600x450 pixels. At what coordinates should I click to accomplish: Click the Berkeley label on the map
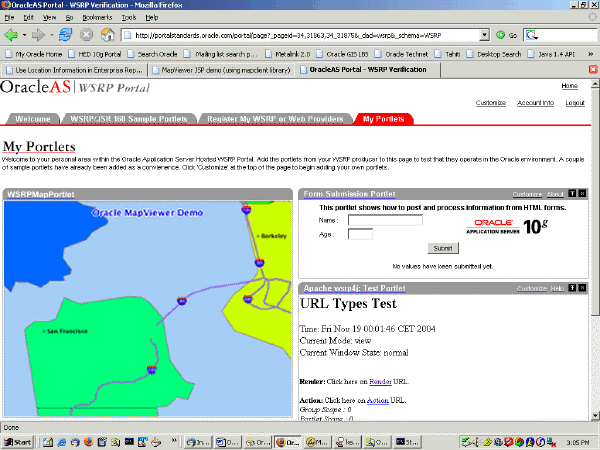coord(274,236)
